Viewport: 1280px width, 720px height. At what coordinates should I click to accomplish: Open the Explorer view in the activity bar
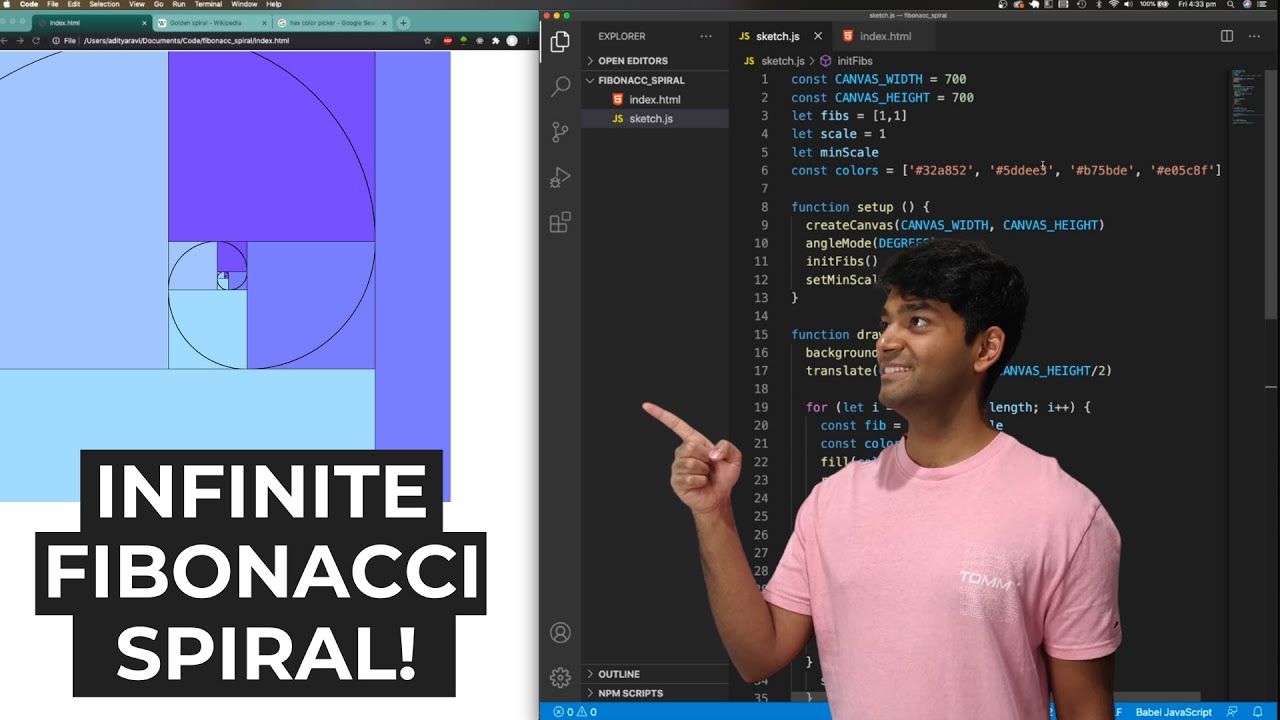click(560, 41)
